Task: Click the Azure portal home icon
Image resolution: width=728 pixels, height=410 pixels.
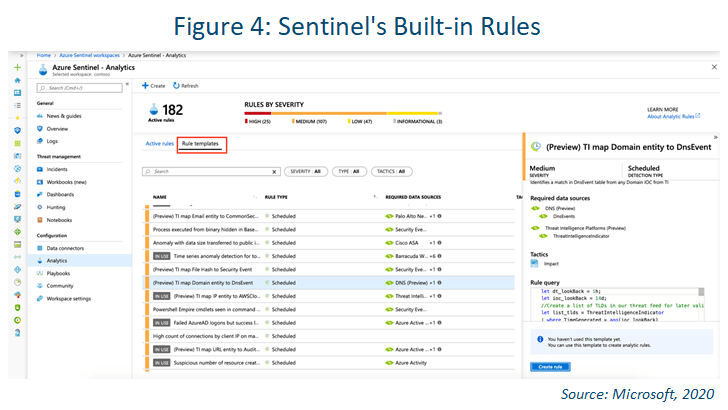Action: (x=18, y=80)
